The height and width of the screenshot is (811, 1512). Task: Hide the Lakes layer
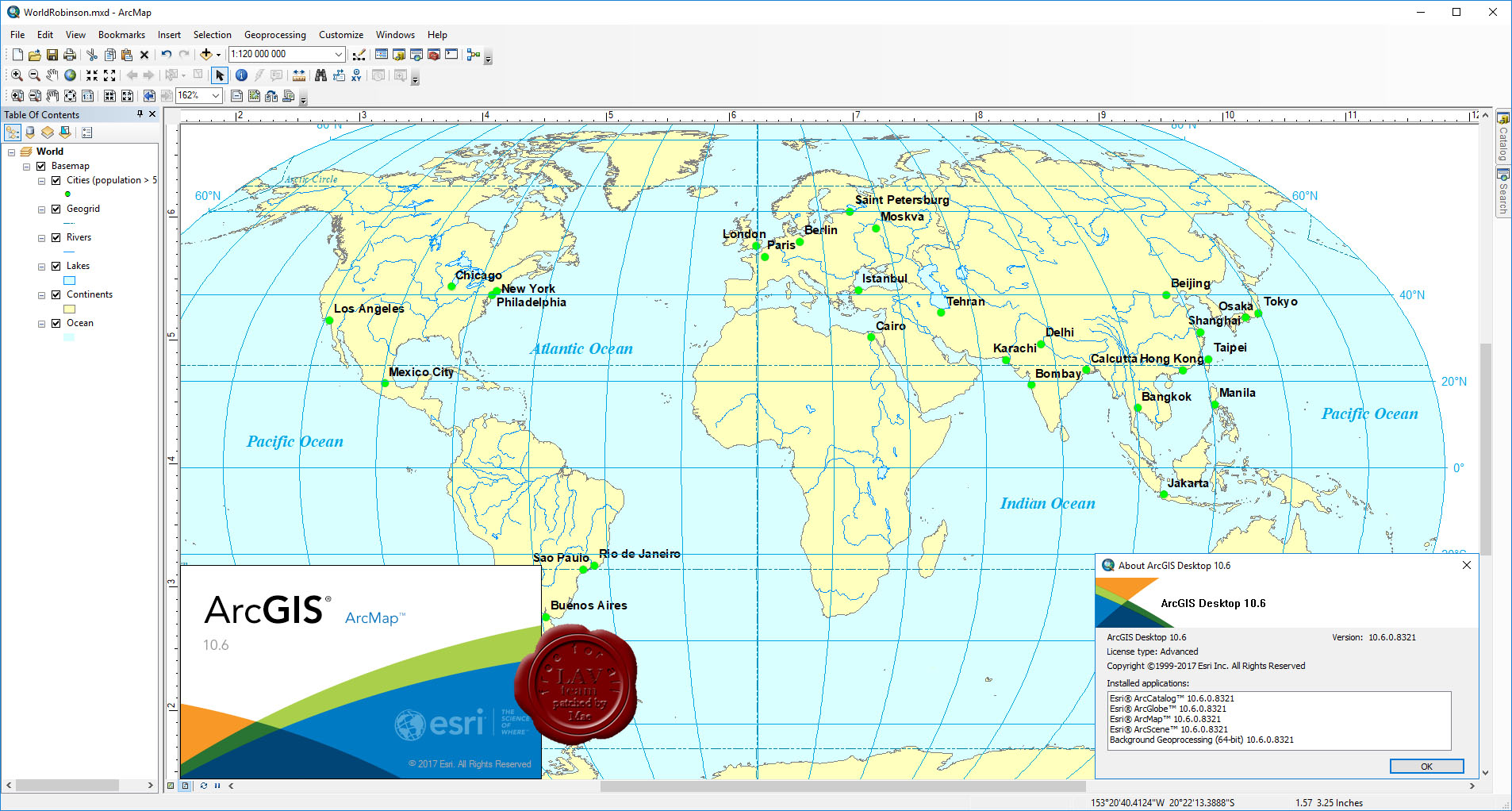[x=56, y=267]
